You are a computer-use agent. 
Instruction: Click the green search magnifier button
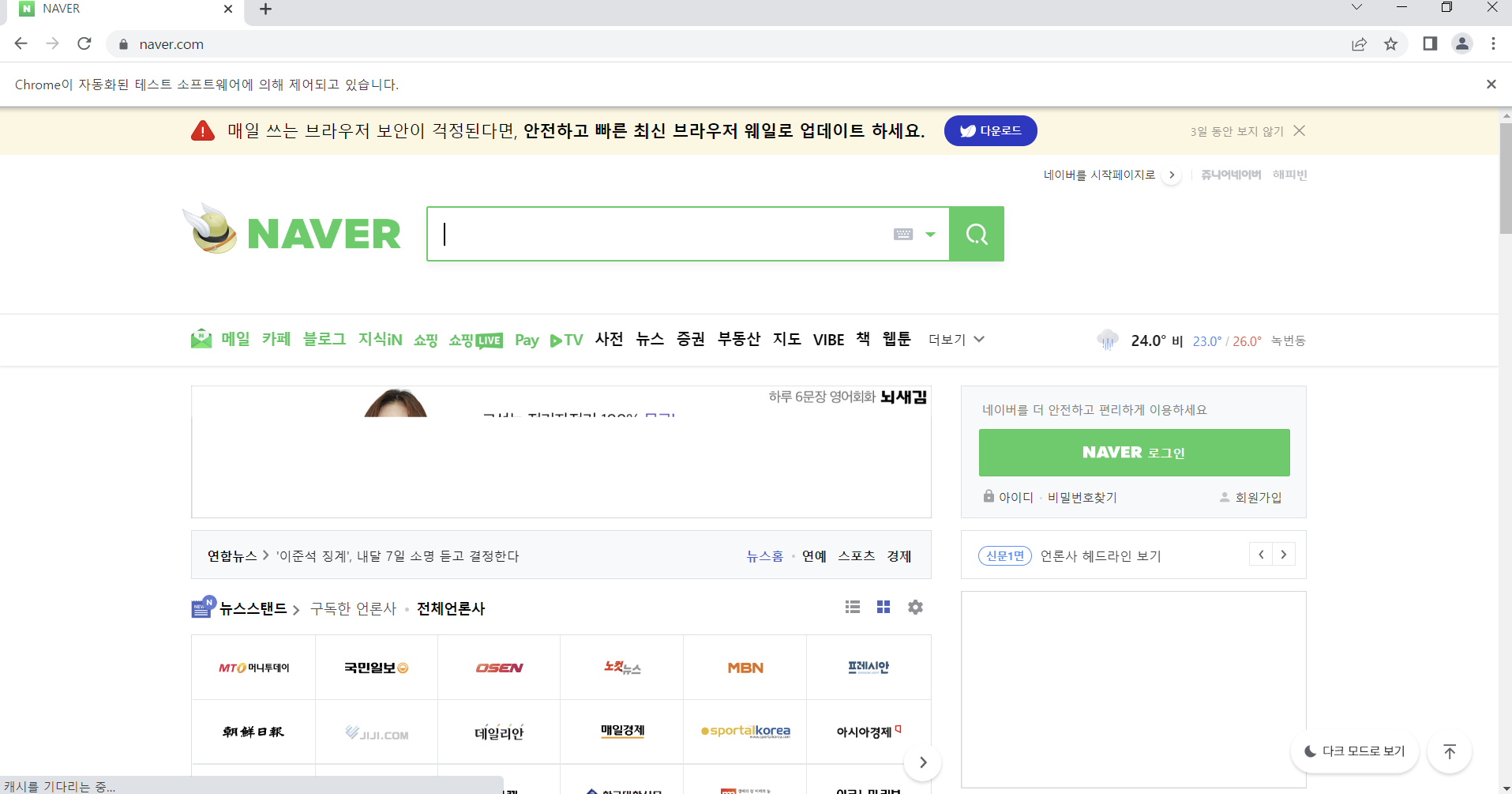[x=977, y=234]
